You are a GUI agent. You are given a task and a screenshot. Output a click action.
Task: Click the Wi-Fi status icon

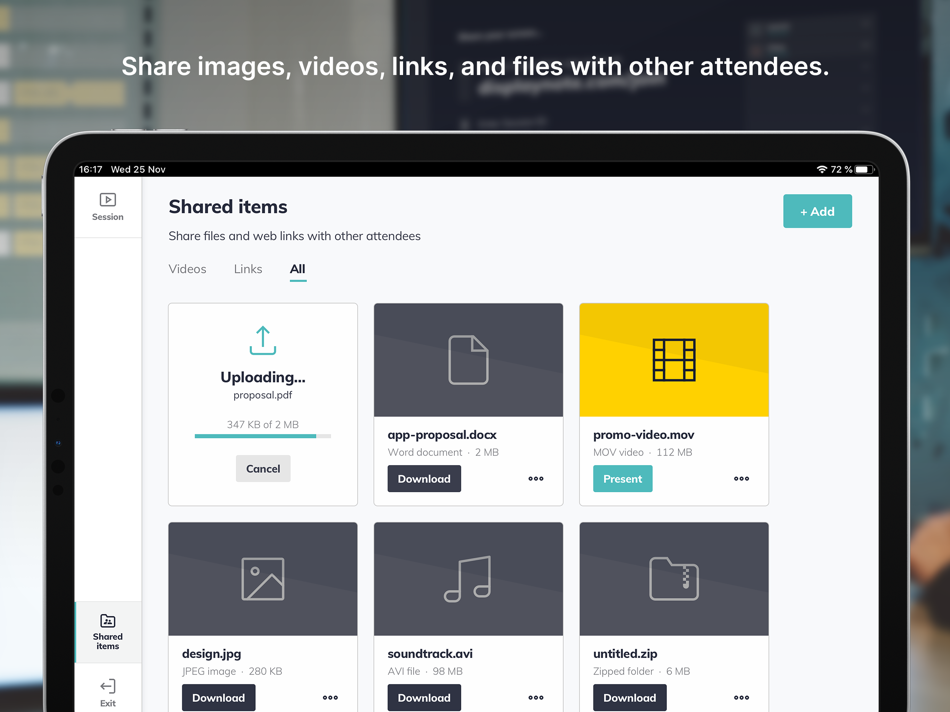tap(822, 169)
